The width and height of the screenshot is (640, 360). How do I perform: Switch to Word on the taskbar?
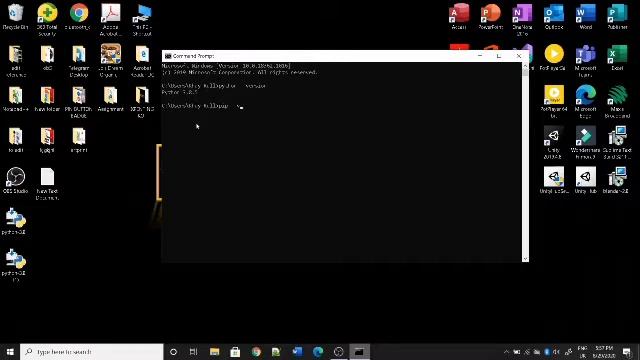click(x=298, y=352)
